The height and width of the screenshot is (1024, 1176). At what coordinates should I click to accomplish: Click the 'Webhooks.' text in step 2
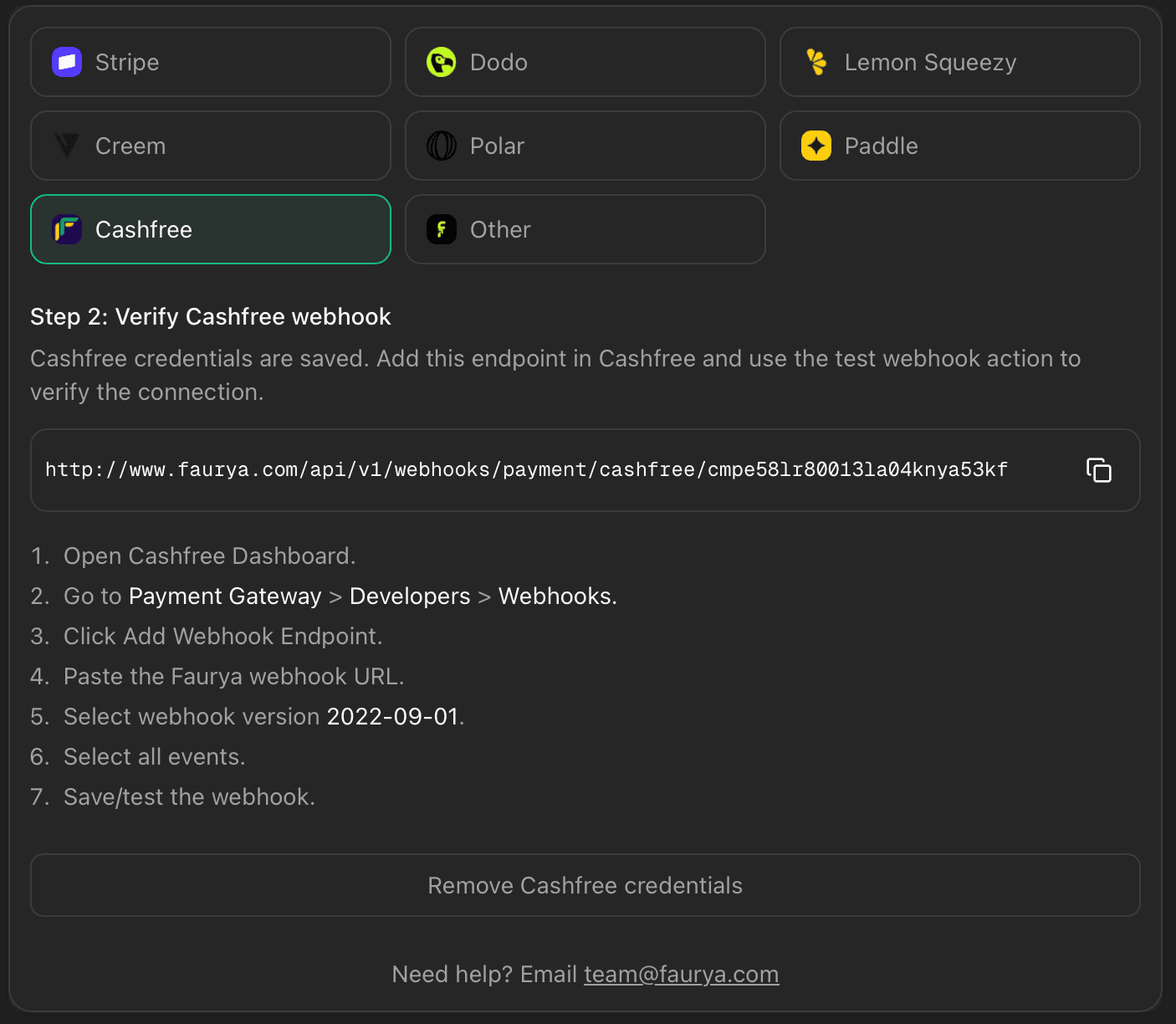click(x=558, y=596)
